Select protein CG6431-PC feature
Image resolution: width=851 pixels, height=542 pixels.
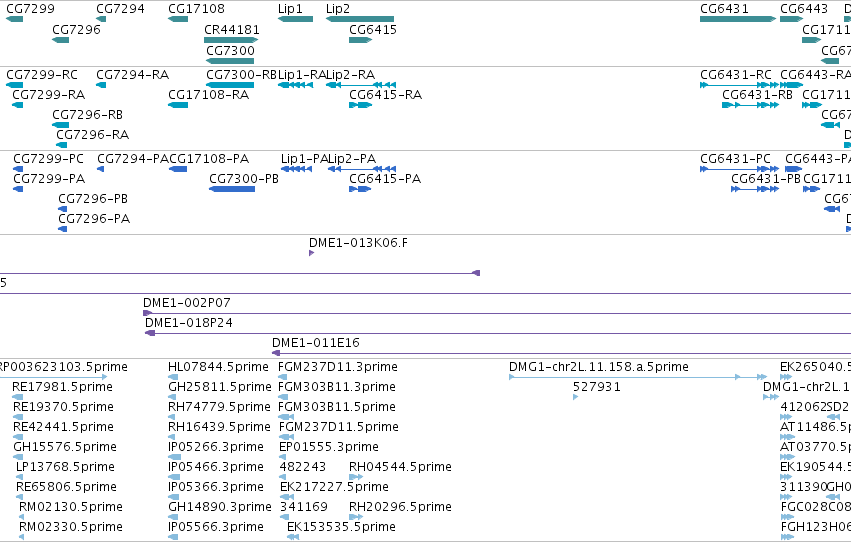click(x=740, y=169)
